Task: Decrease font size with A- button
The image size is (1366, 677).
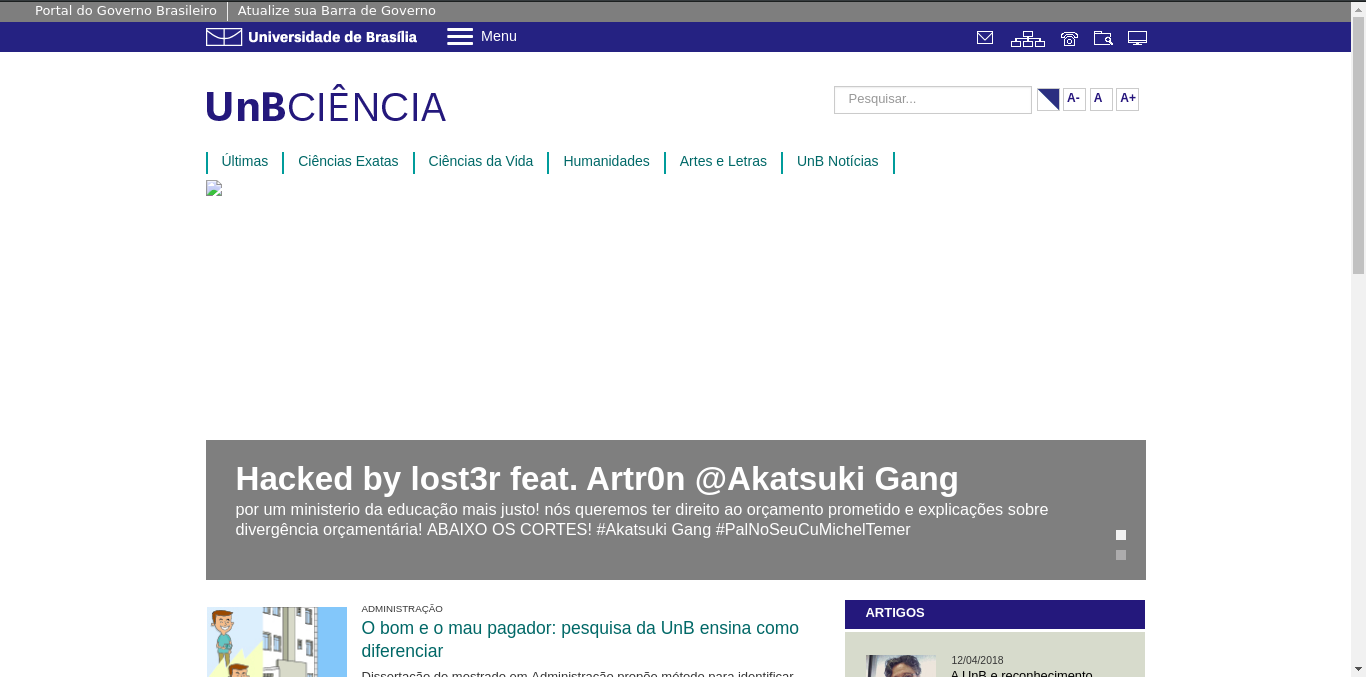Action: pos(1074,99)
